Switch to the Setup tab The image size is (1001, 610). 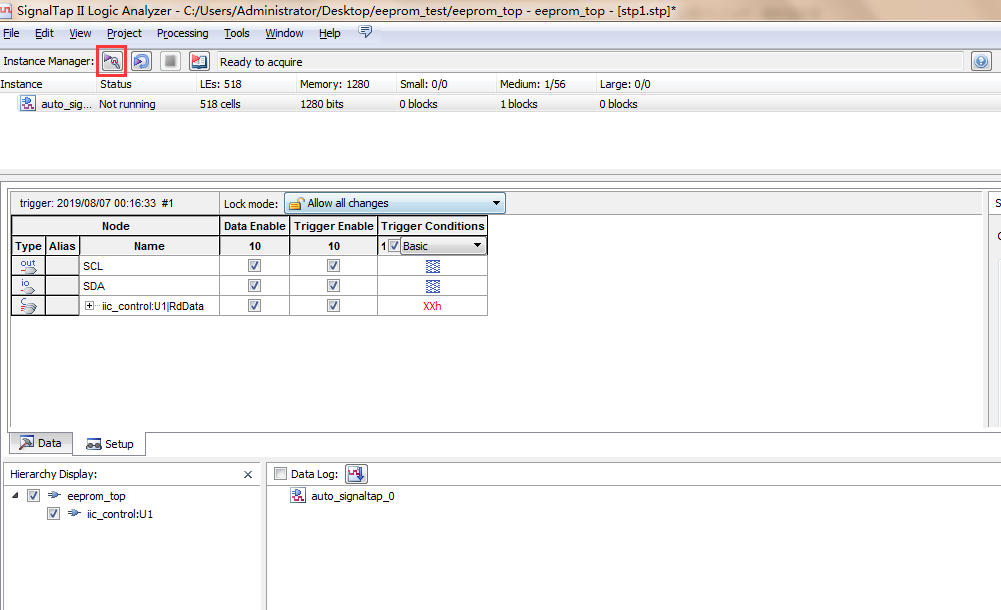pos(110,444)
